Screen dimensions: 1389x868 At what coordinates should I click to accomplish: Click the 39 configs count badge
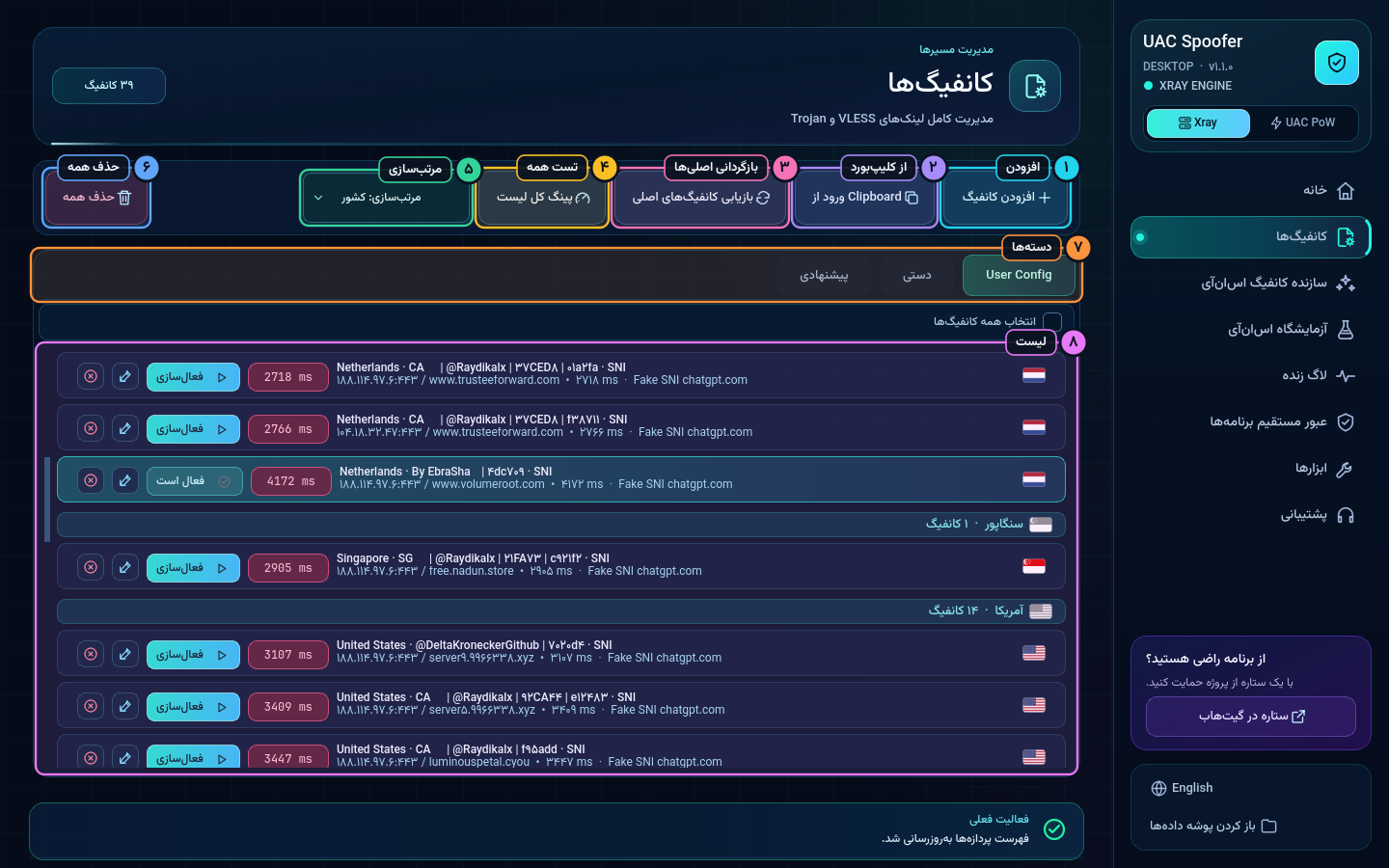[109, 86]
